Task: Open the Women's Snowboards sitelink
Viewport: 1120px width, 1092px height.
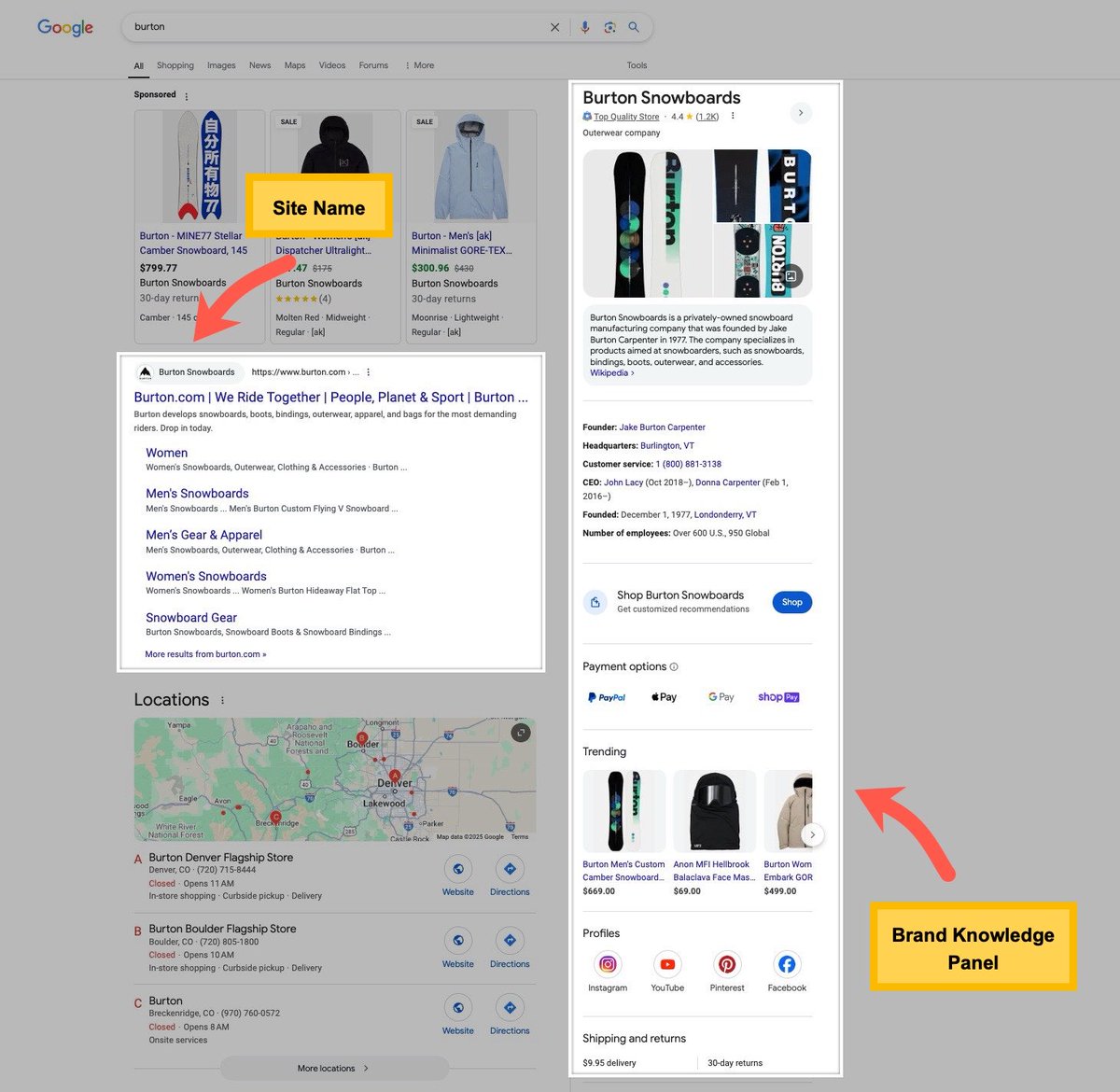Action: (x=206, y=576)
